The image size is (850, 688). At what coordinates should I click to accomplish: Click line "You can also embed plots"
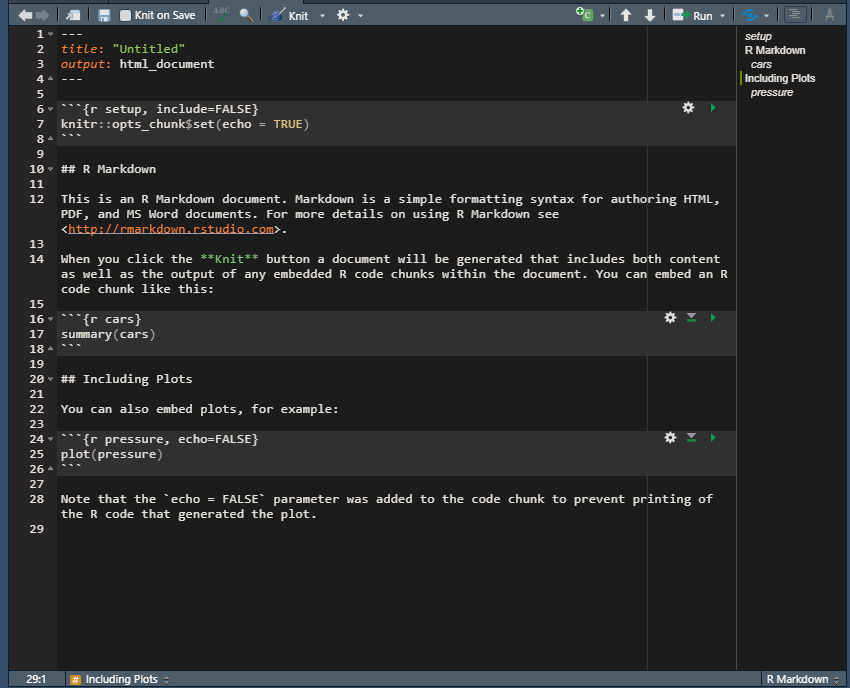click(199, 409)
